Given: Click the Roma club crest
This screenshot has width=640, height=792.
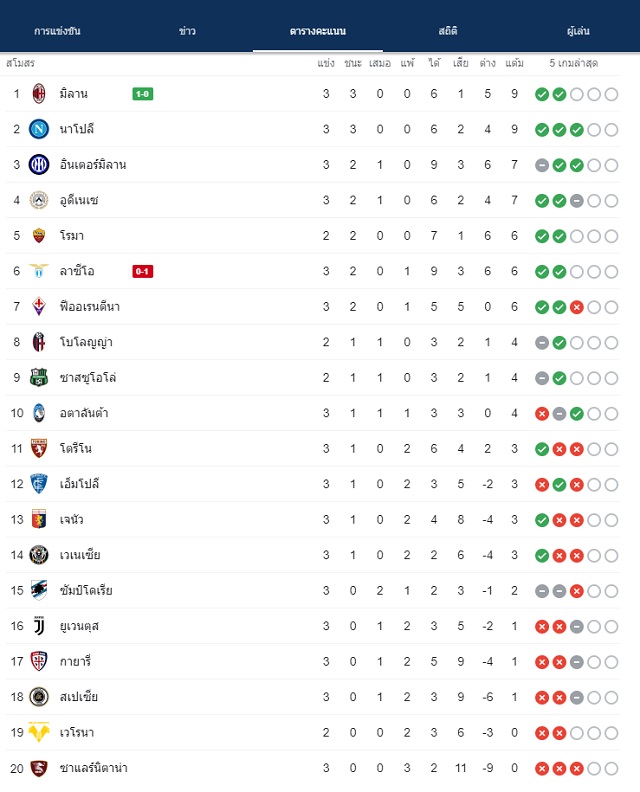Looking at the screenshot, I should coord(39,235).
